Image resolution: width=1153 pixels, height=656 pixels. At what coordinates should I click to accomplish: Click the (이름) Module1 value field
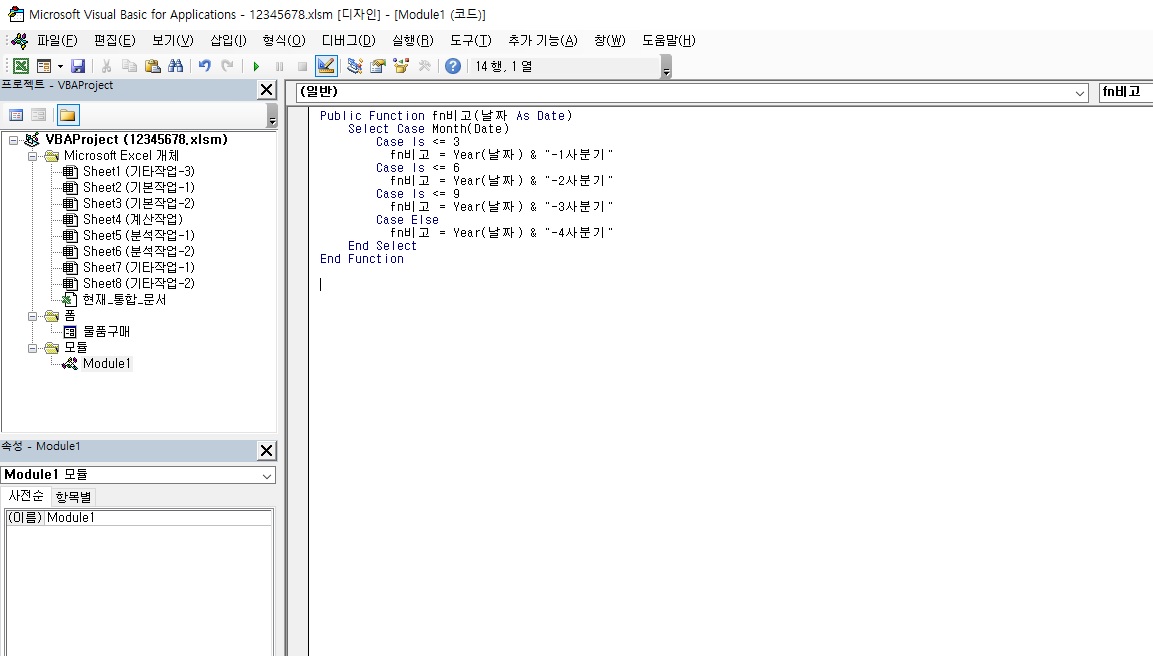158,518
